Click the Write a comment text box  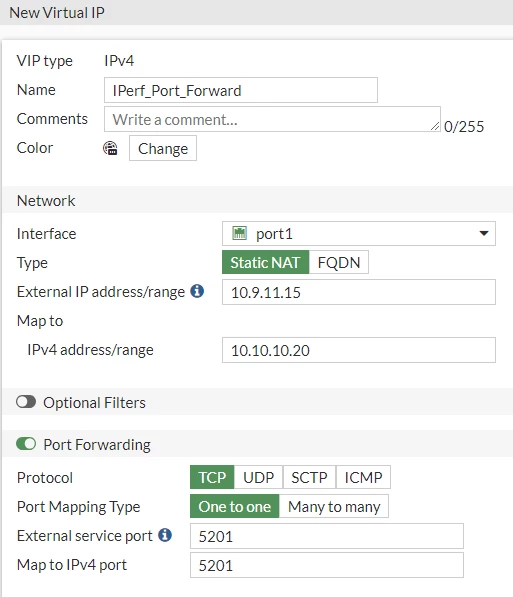point(272,119)
